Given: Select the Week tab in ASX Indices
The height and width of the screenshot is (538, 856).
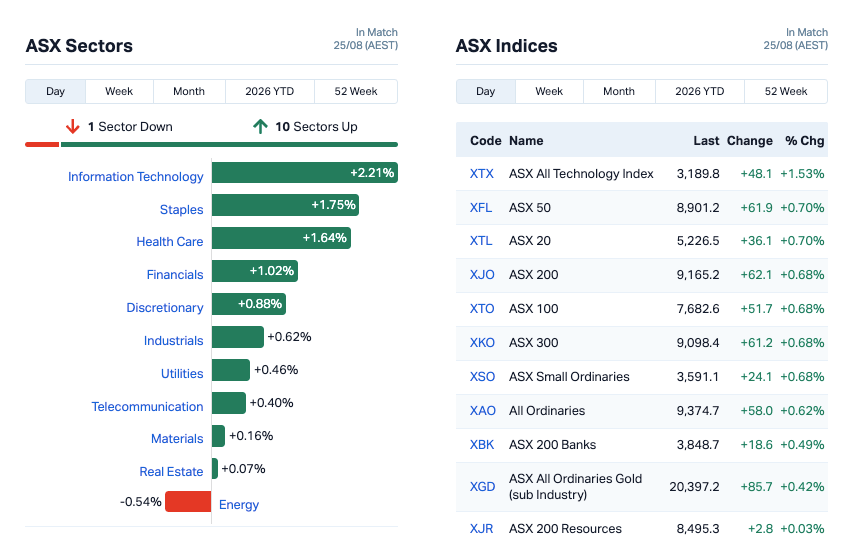Looking at the screenshot, I should (549, 91).
